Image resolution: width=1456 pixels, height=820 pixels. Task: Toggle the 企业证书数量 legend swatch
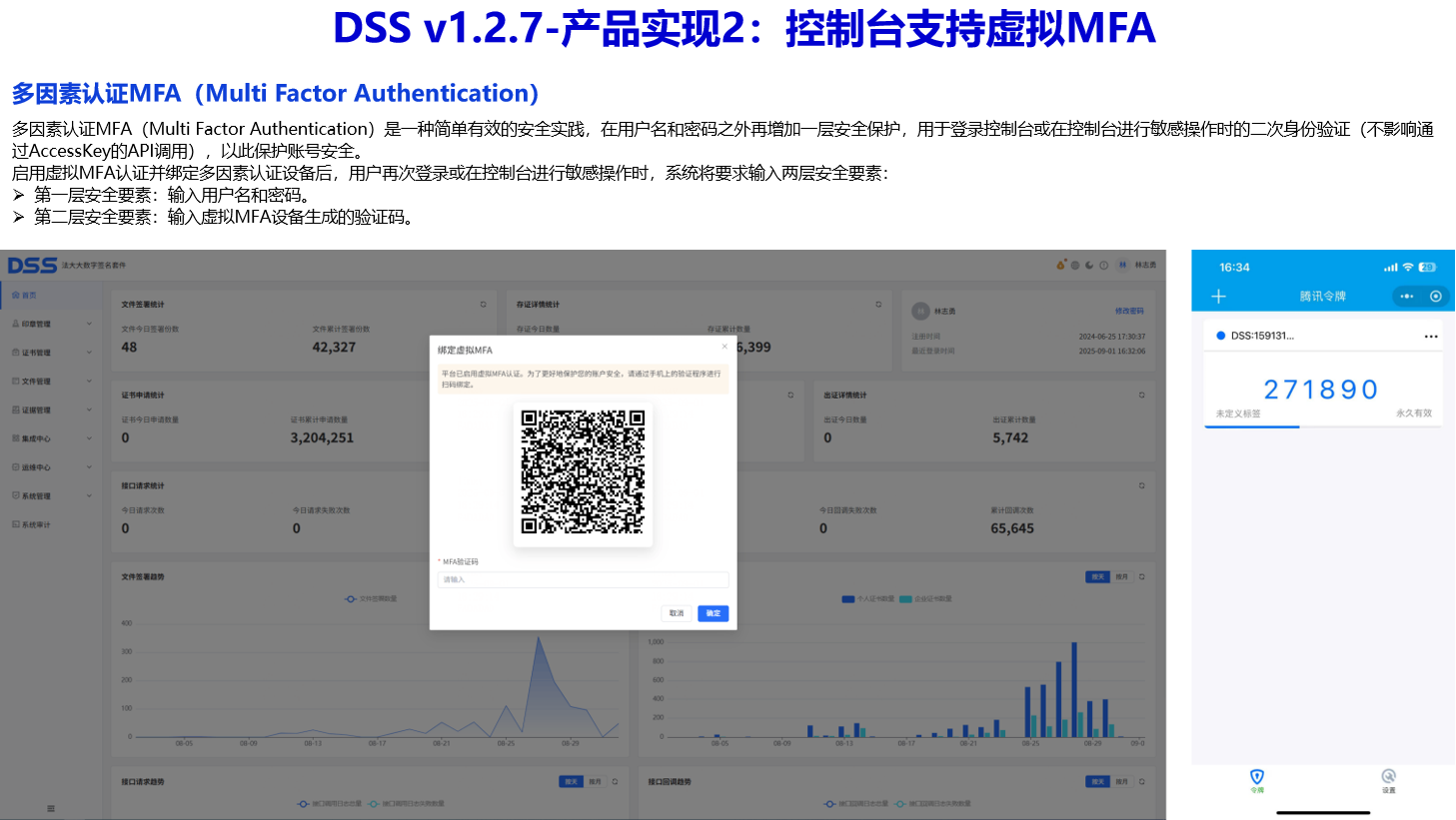pos(905,599)
